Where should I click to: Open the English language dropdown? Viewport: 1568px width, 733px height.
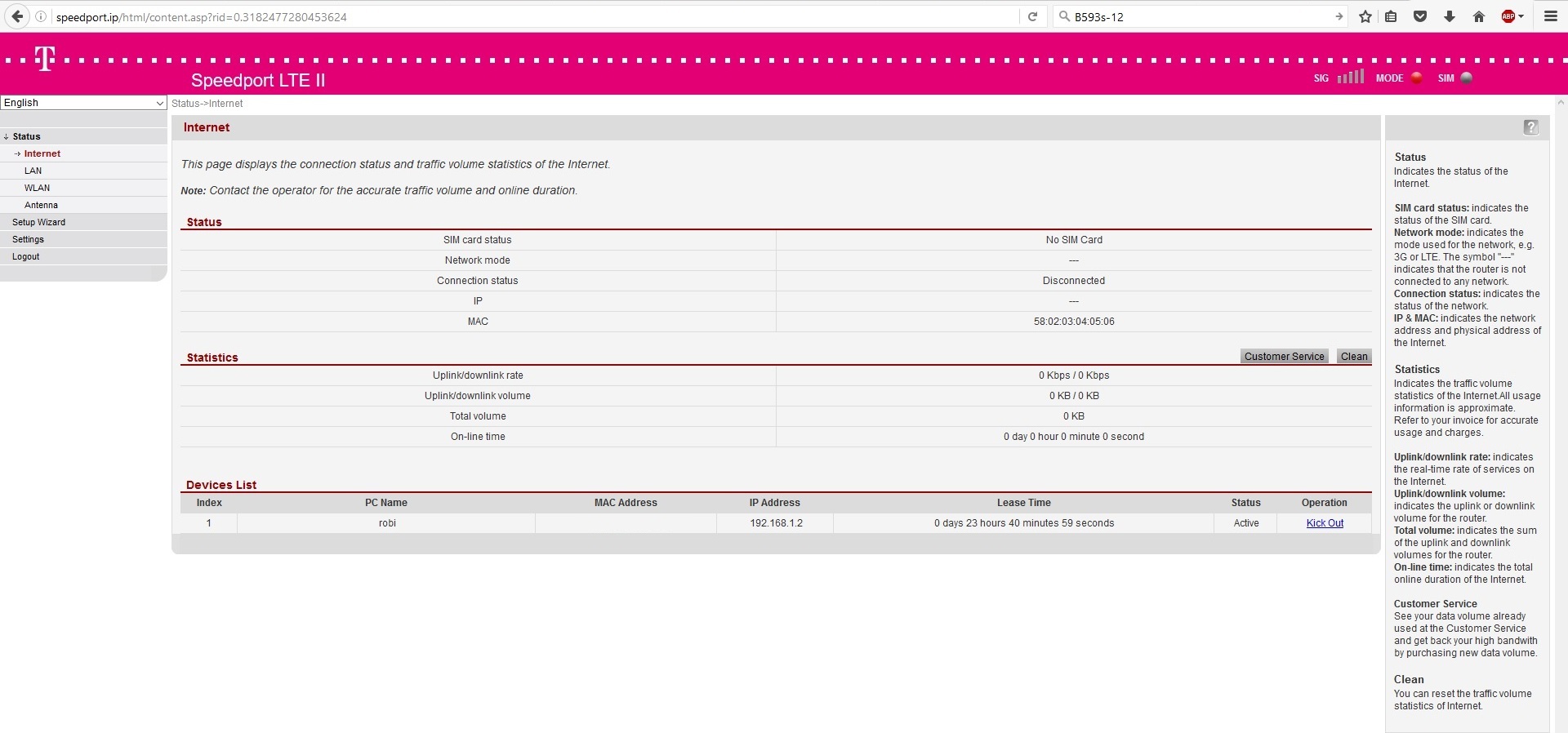point(83,103)
